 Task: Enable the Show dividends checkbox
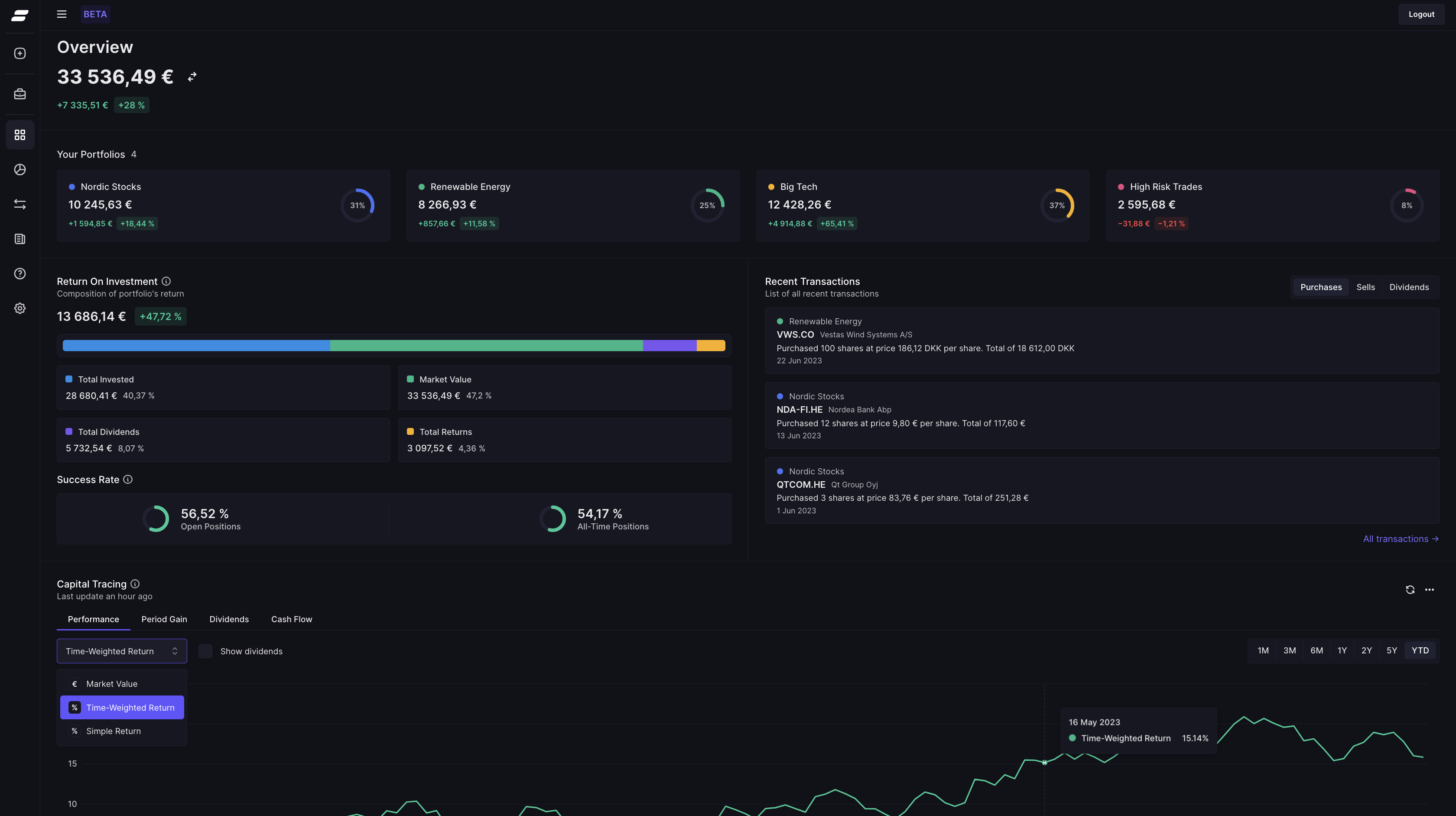[206, 651]
